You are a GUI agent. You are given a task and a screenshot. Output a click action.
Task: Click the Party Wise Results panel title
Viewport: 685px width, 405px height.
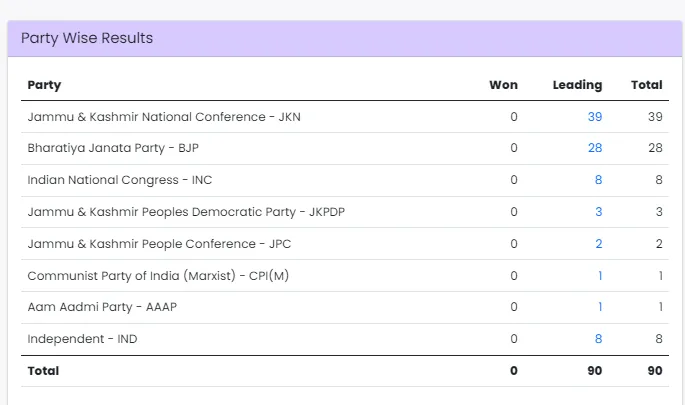[x=87, y=38]
